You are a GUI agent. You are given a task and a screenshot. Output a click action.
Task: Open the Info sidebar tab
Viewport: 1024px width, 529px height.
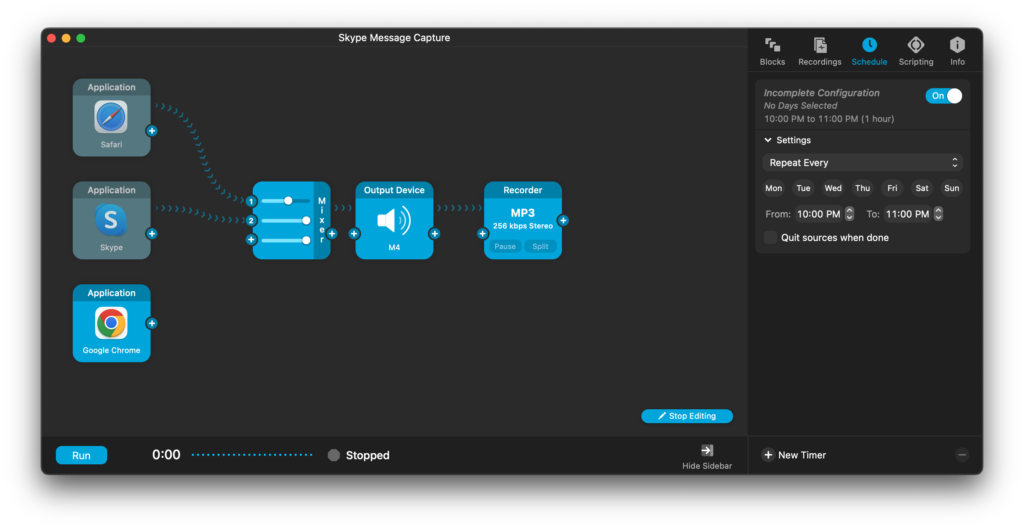(x=957, y=52)
